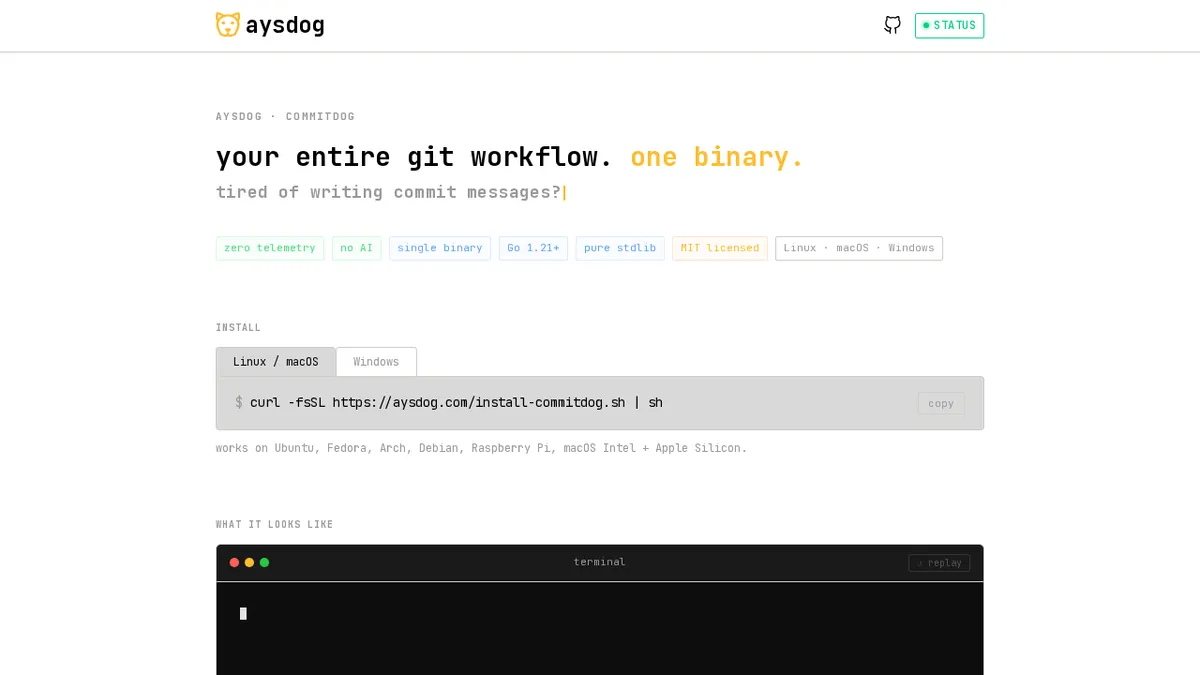
Task: Click the MIT licensed badge
Action: coord(719,248)
